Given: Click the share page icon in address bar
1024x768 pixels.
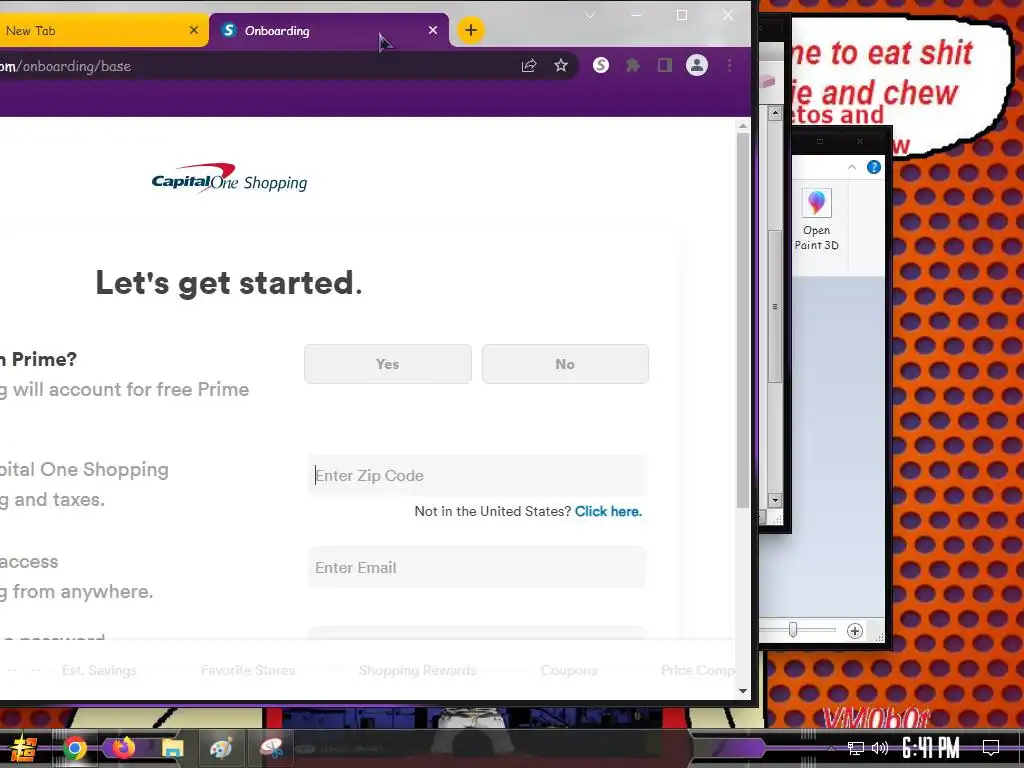Looking at the screenshot, I should click(528, 65).
